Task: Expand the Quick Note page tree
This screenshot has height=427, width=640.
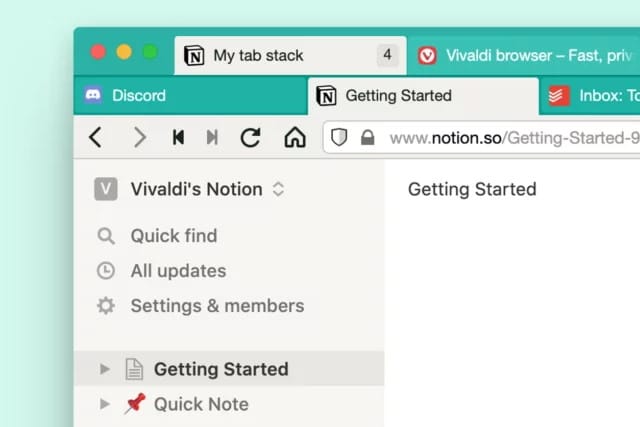Action: pos(105,404)
